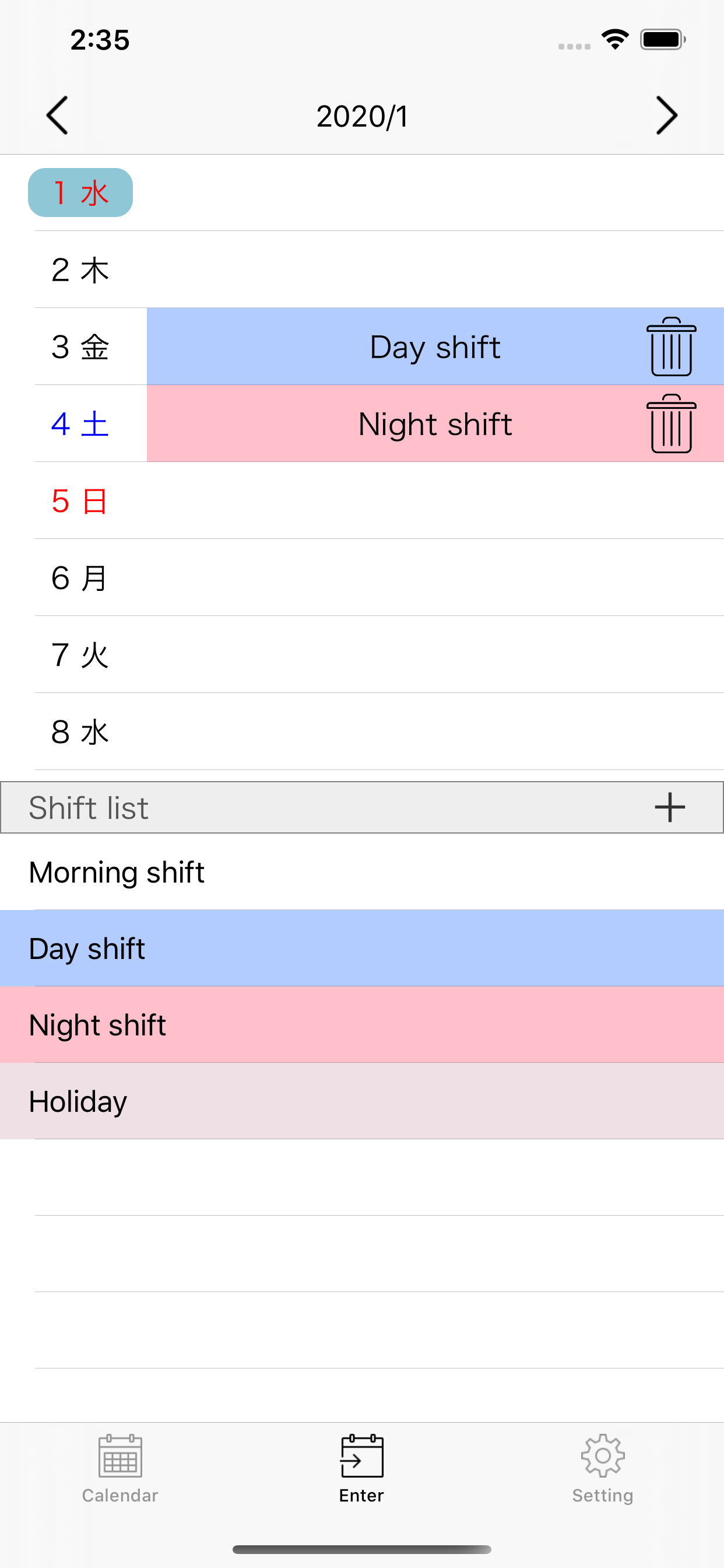Delete the Night shift on the 4th
The width and height of the screenshot is (724, 1568).
[671, 423]
